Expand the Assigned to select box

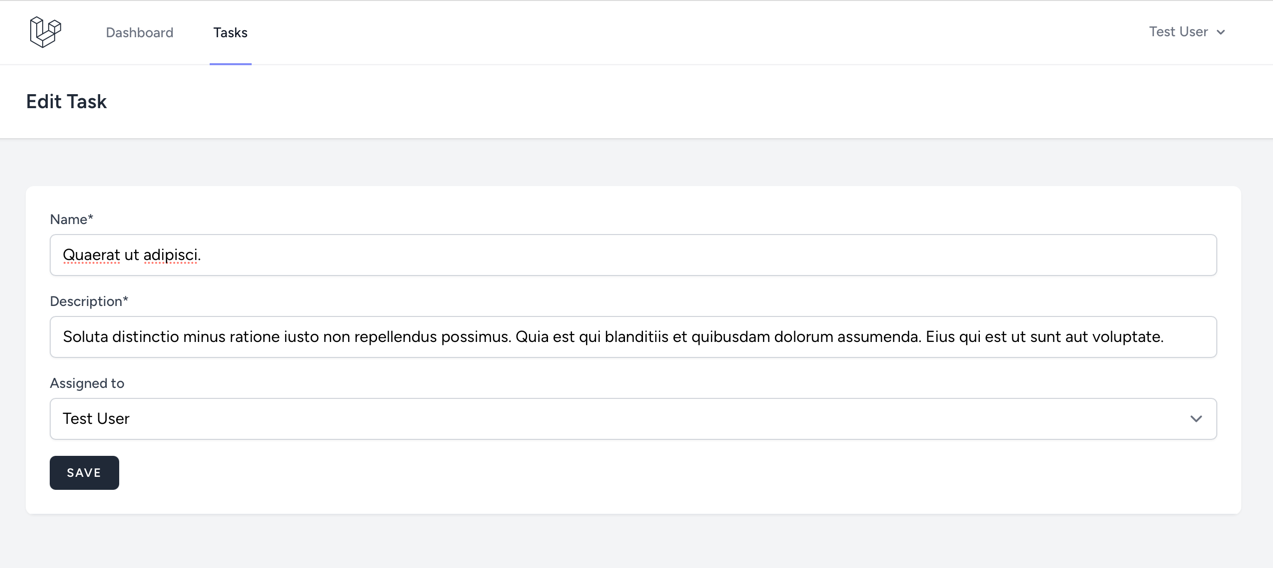633,419
